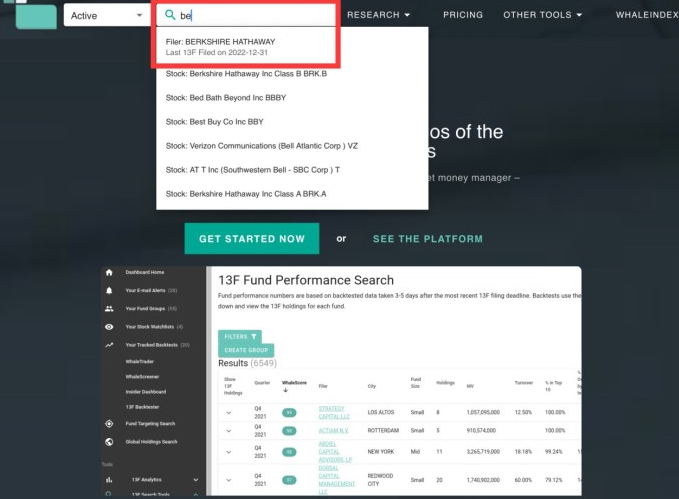
Task: Expand holdings for ABDIEL CAPITAL ADVISORS row
Action: (229, 452)
